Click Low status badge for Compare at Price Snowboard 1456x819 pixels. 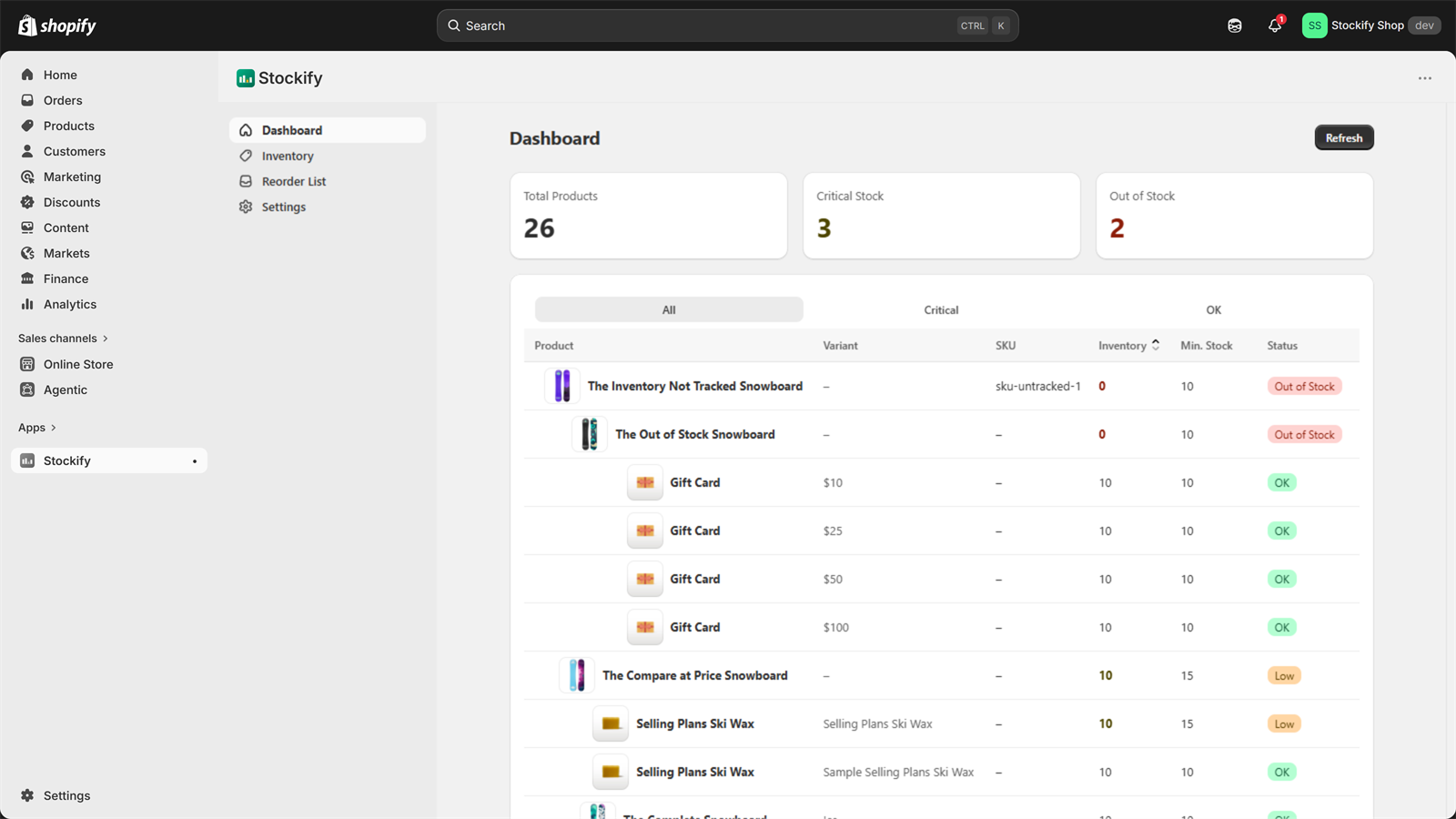point(1284,675)
